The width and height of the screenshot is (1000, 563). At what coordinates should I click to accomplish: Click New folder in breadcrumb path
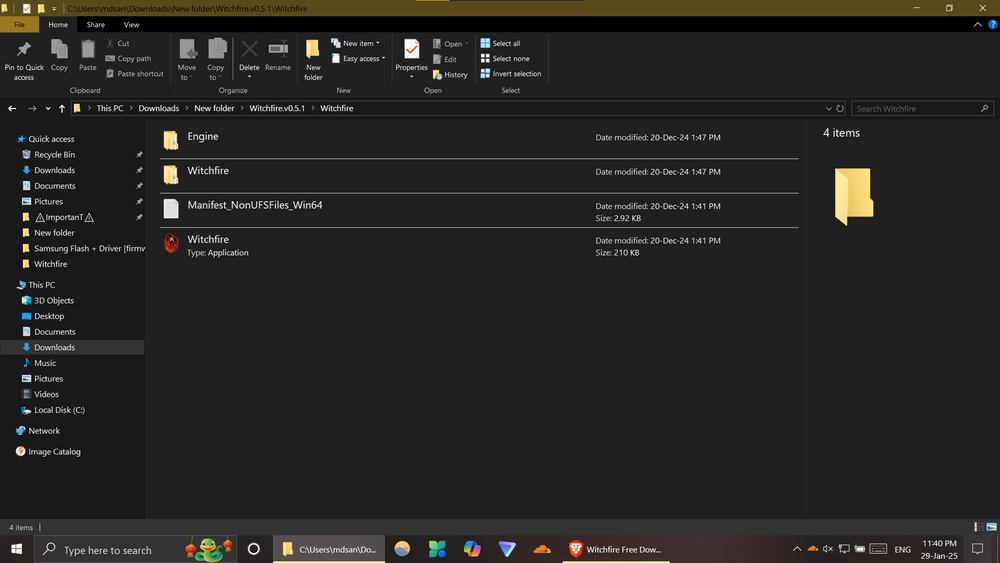214,108
